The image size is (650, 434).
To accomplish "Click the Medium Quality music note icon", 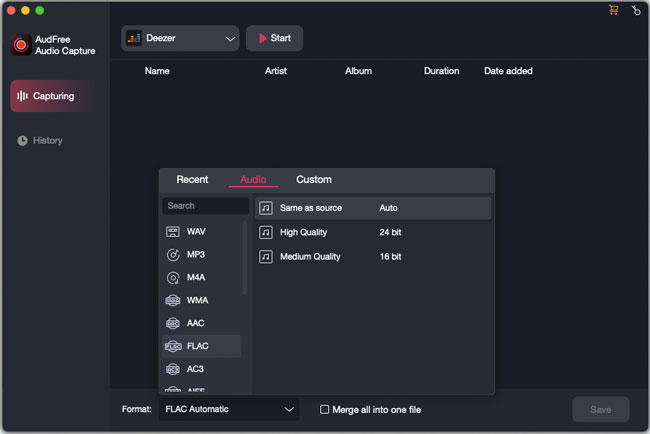I will tap(266, 257).
